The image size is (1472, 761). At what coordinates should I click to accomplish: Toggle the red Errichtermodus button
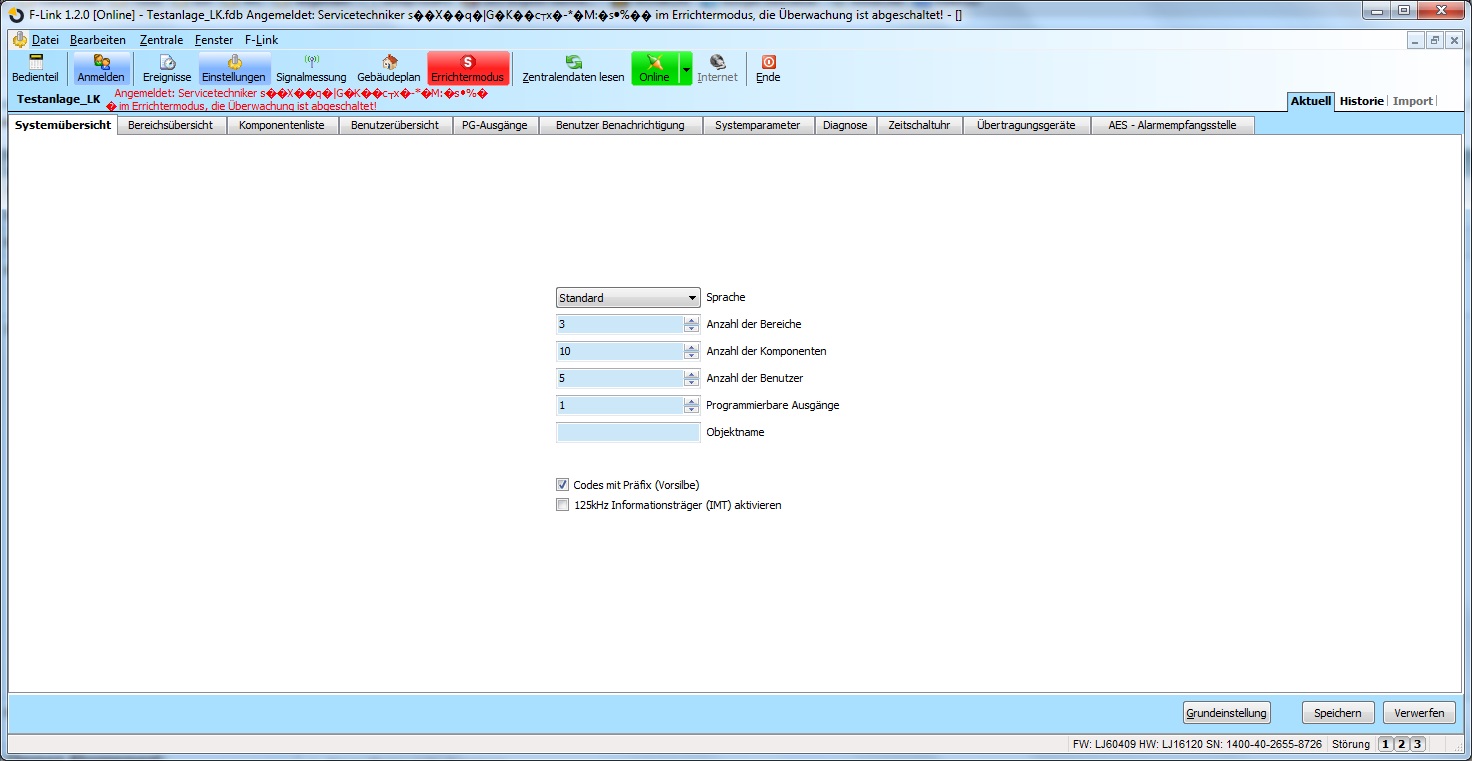(x=467, y=68)
